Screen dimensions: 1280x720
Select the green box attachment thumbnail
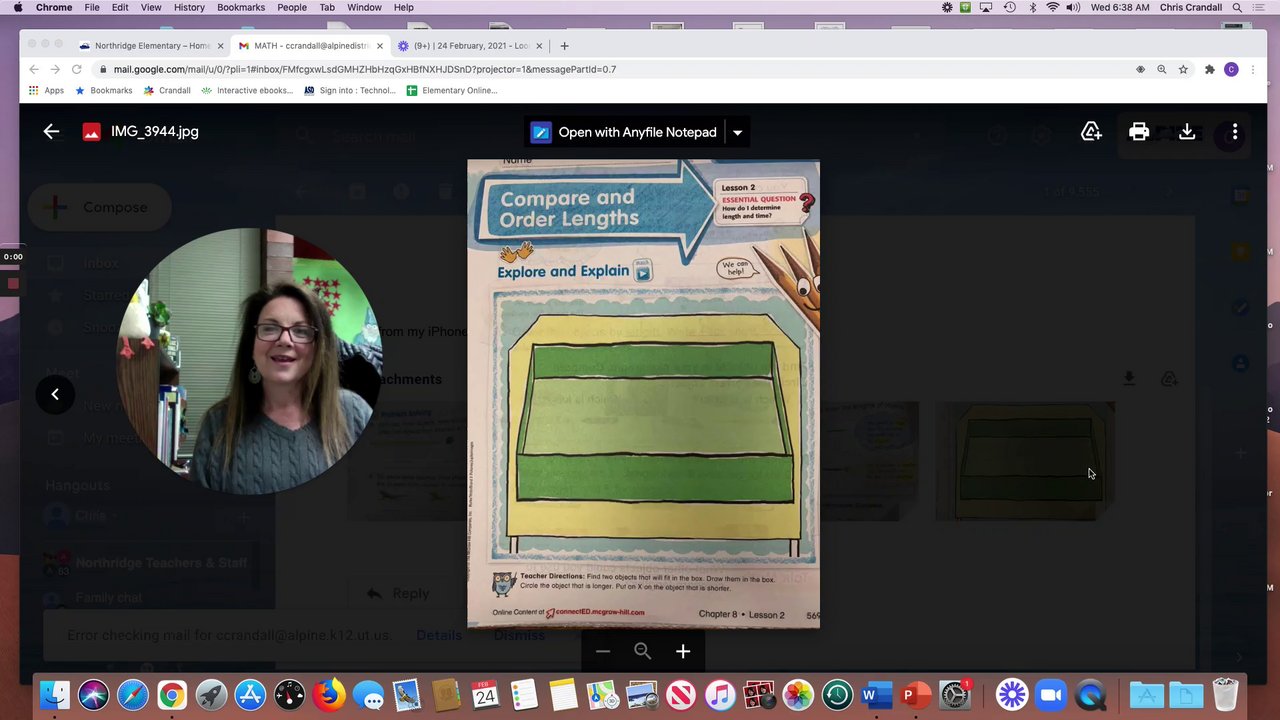tap(1025, 461)
